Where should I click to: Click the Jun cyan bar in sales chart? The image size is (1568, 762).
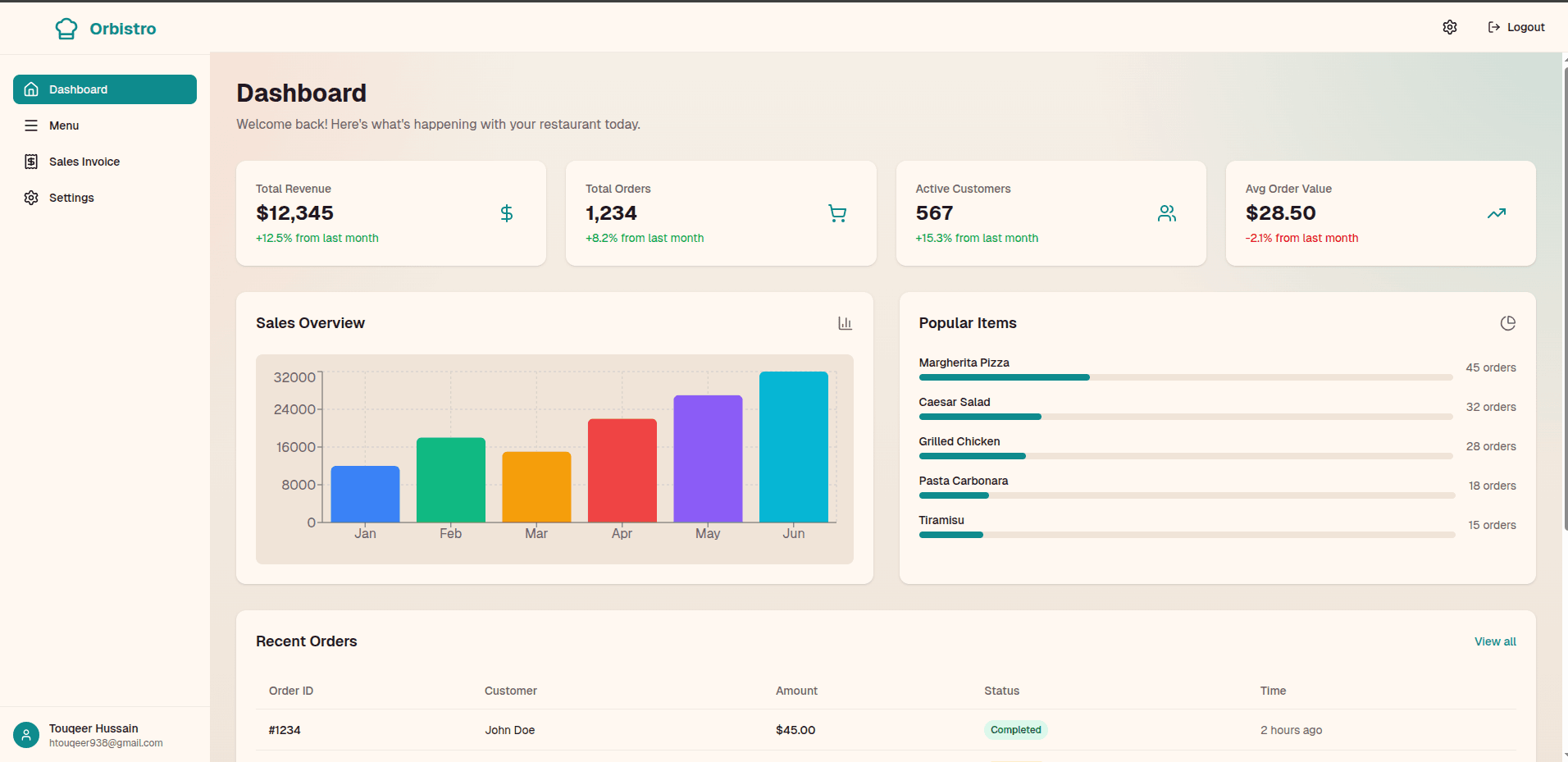794,447
